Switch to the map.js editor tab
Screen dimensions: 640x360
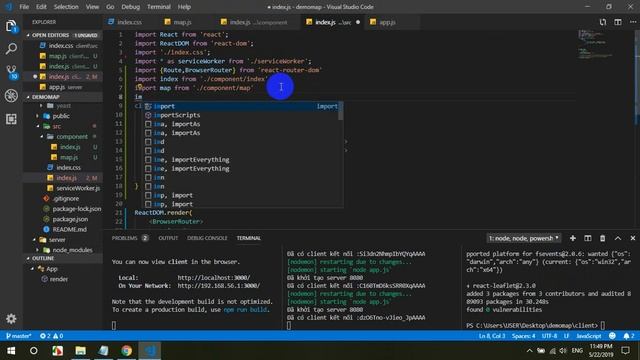pyautogui.click(x=182, y=22)
